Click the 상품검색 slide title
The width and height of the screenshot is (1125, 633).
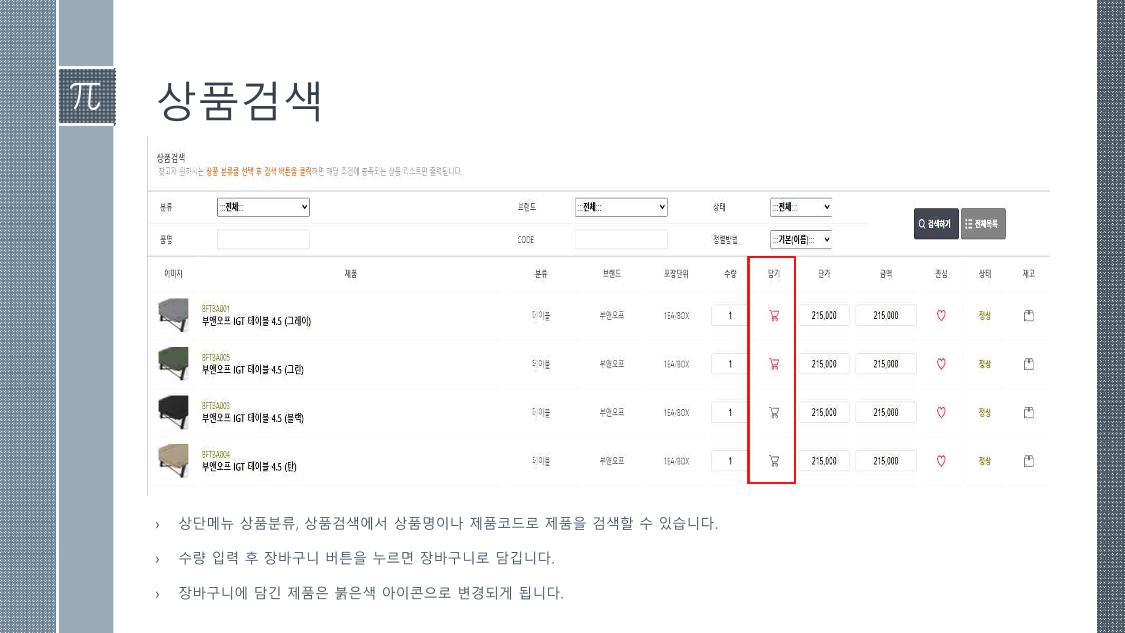[x=239, y=100]
